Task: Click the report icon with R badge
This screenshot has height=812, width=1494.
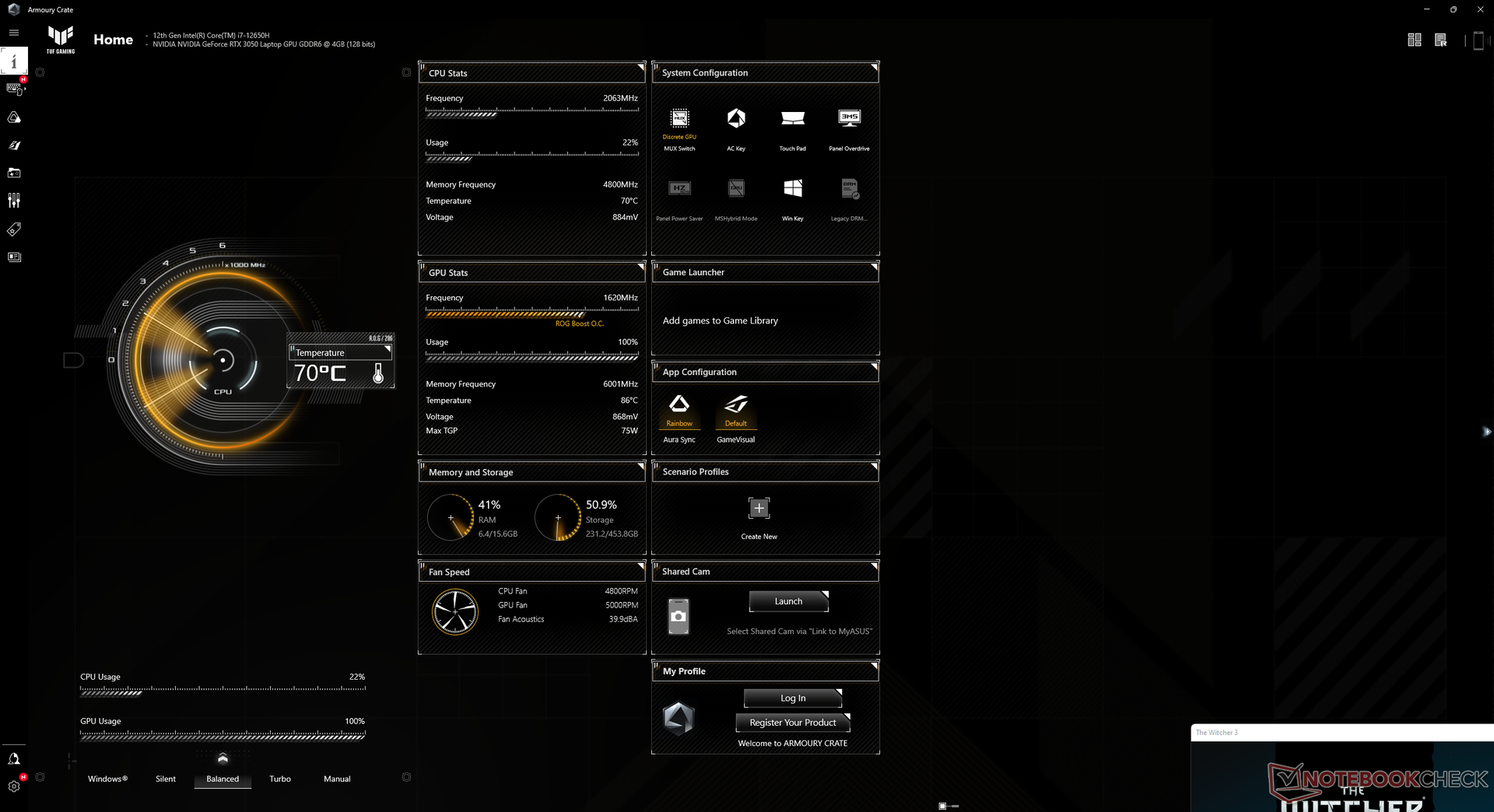Action: coord(1441,40)
